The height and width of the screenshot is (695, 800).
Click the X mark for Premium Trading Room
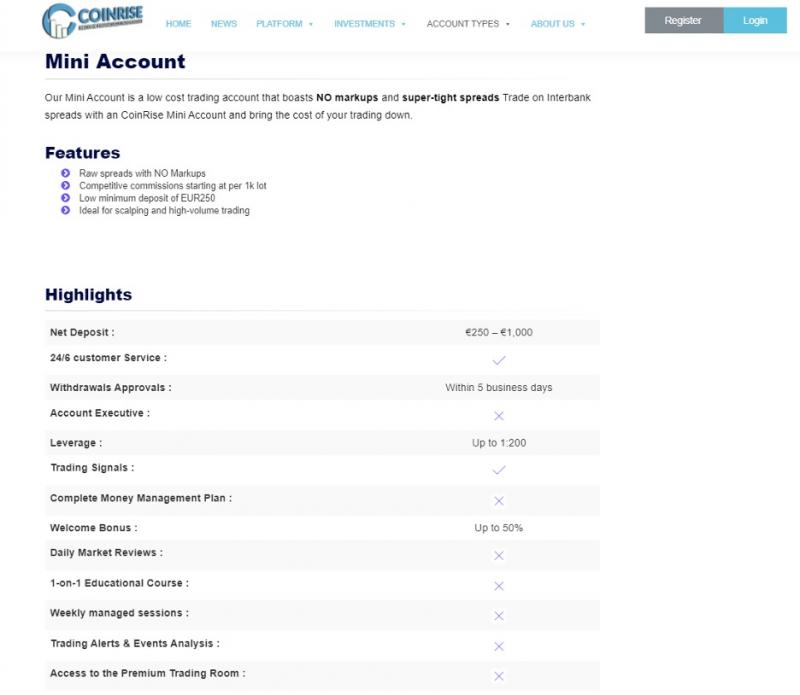tap(498, 676)
